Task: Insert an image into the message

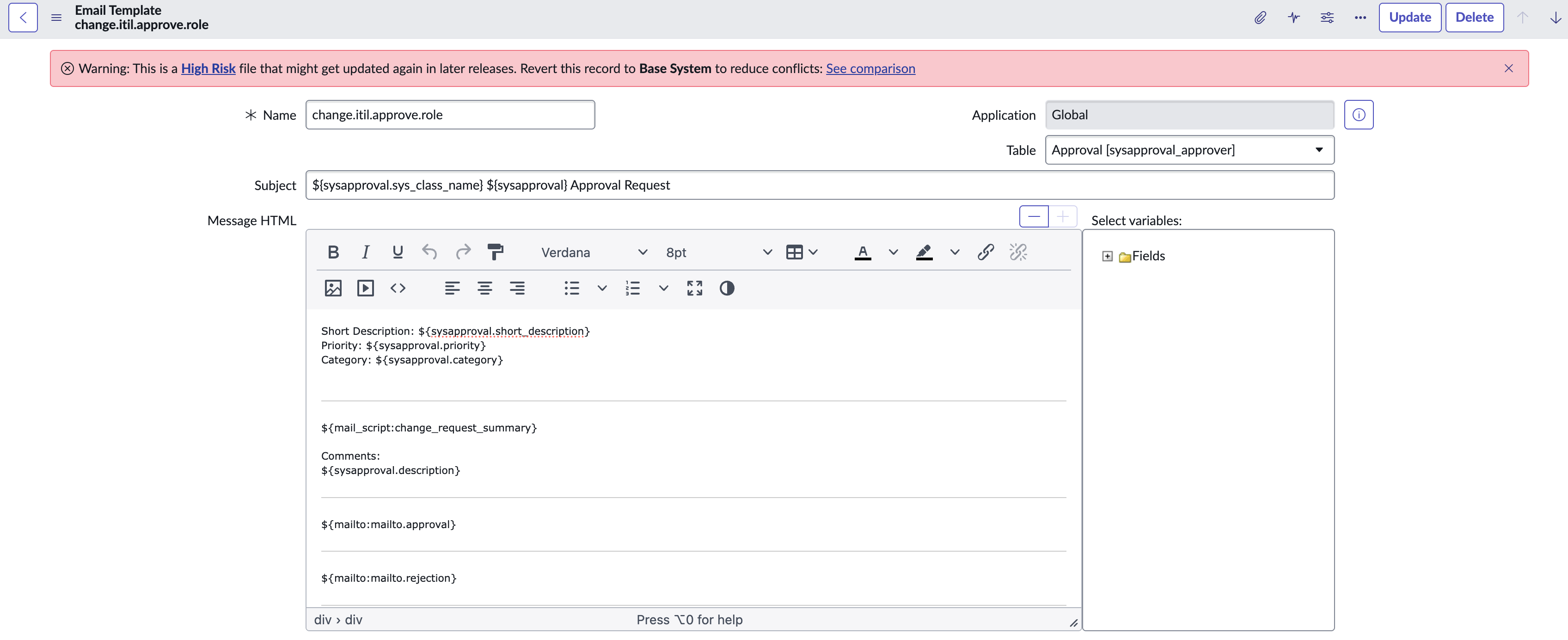Action: [333, 288]
